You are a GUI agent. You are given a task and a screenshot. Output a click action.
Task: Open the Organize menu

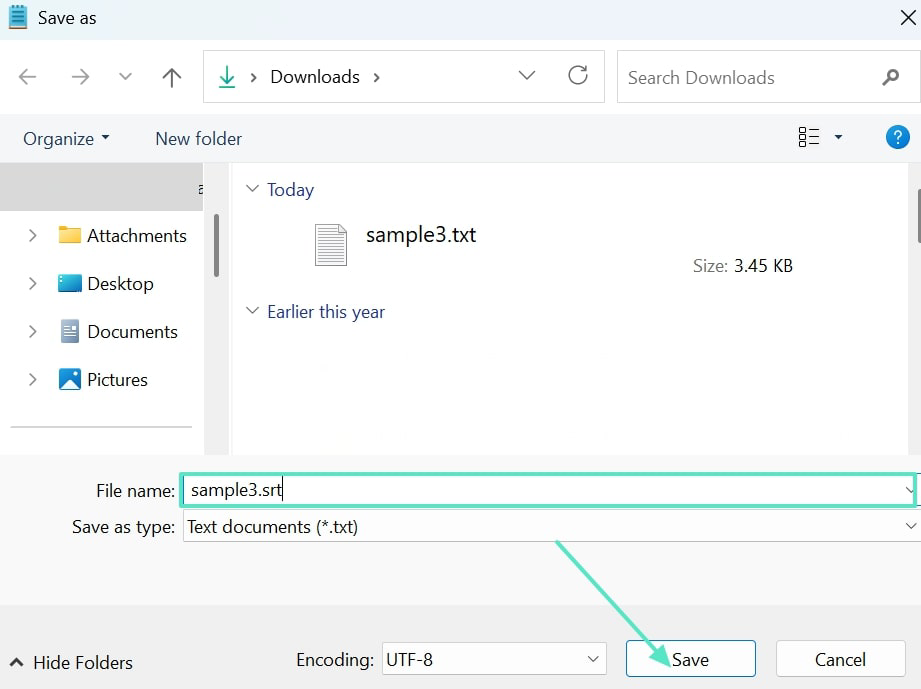coord(66,139)
